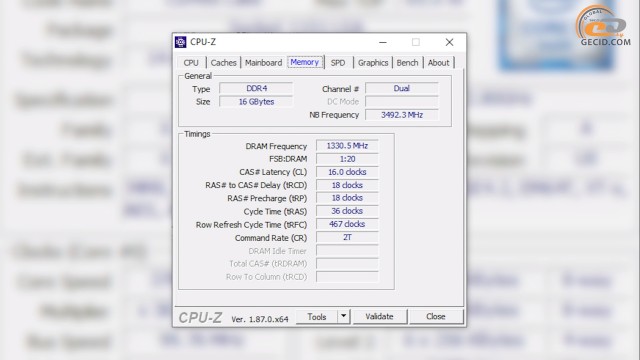Click the Tools button

pyautogui.click(x=317, y=317)
